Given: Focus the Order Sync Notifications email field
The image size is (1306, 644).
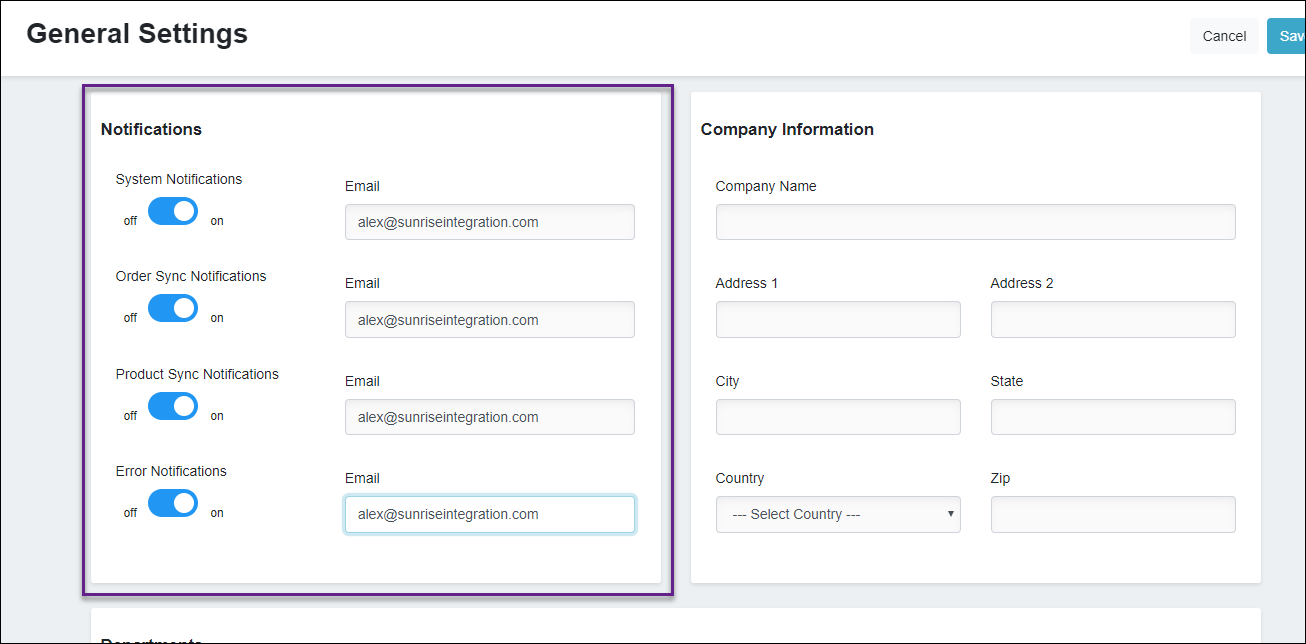Looking at the screenshot, I should [x=489, y=320].
